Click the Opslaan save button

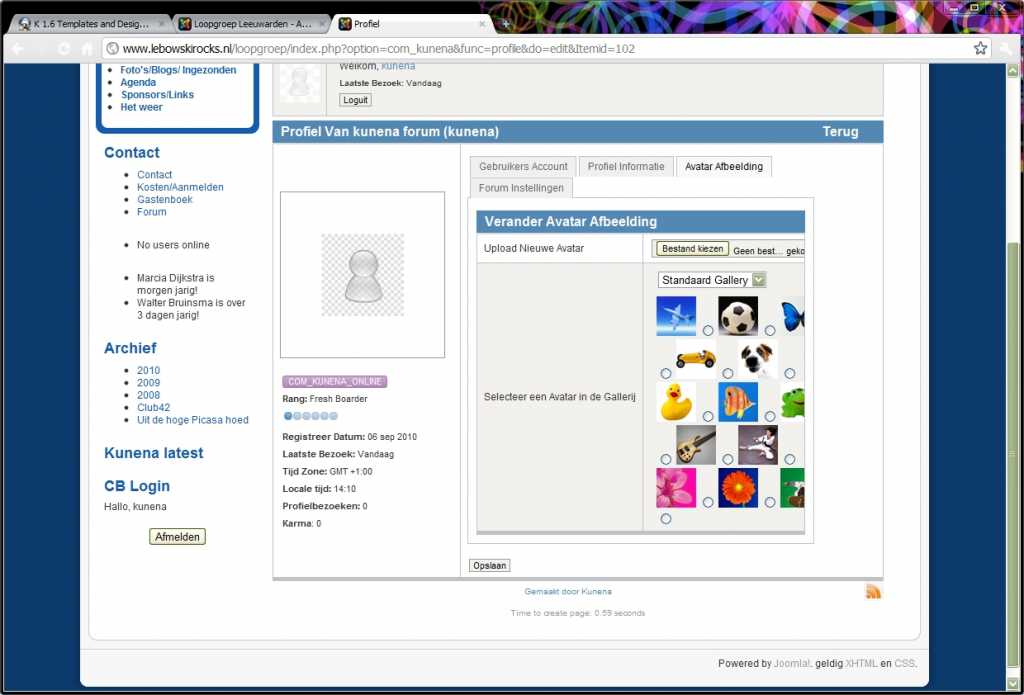pyautogui.click(x=489, y=566)
